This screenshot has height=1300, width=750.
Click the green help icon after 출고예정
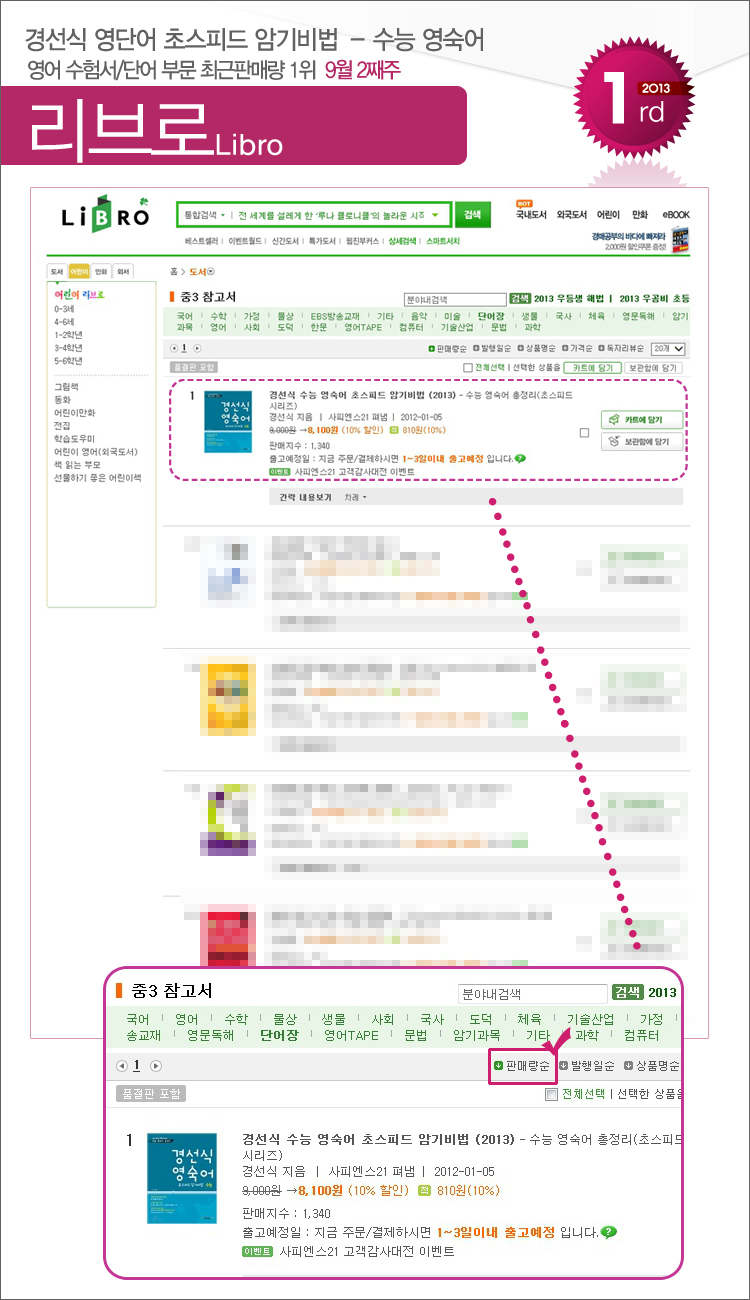click(520, 459)
